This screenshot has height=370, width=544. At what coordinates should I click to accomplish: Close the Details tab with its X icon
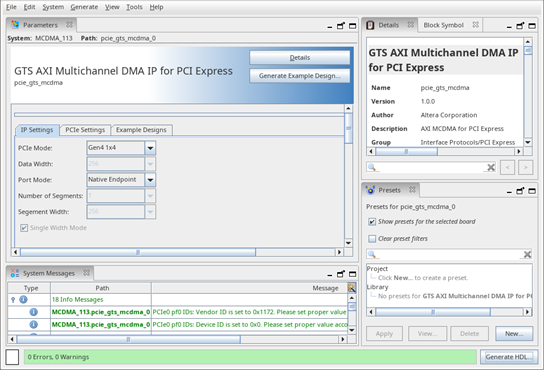point(411,25)
